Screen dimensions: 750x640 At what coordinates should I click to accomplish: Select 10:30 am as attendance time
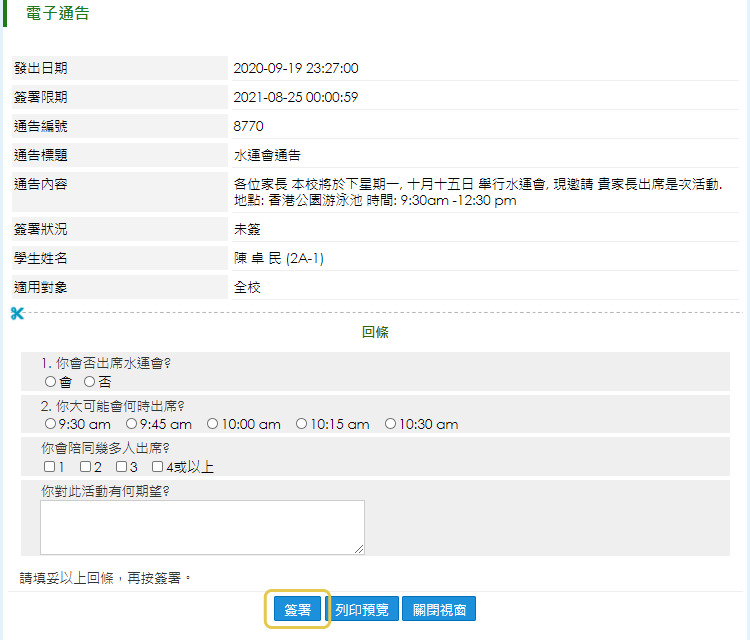pos(390,424)
